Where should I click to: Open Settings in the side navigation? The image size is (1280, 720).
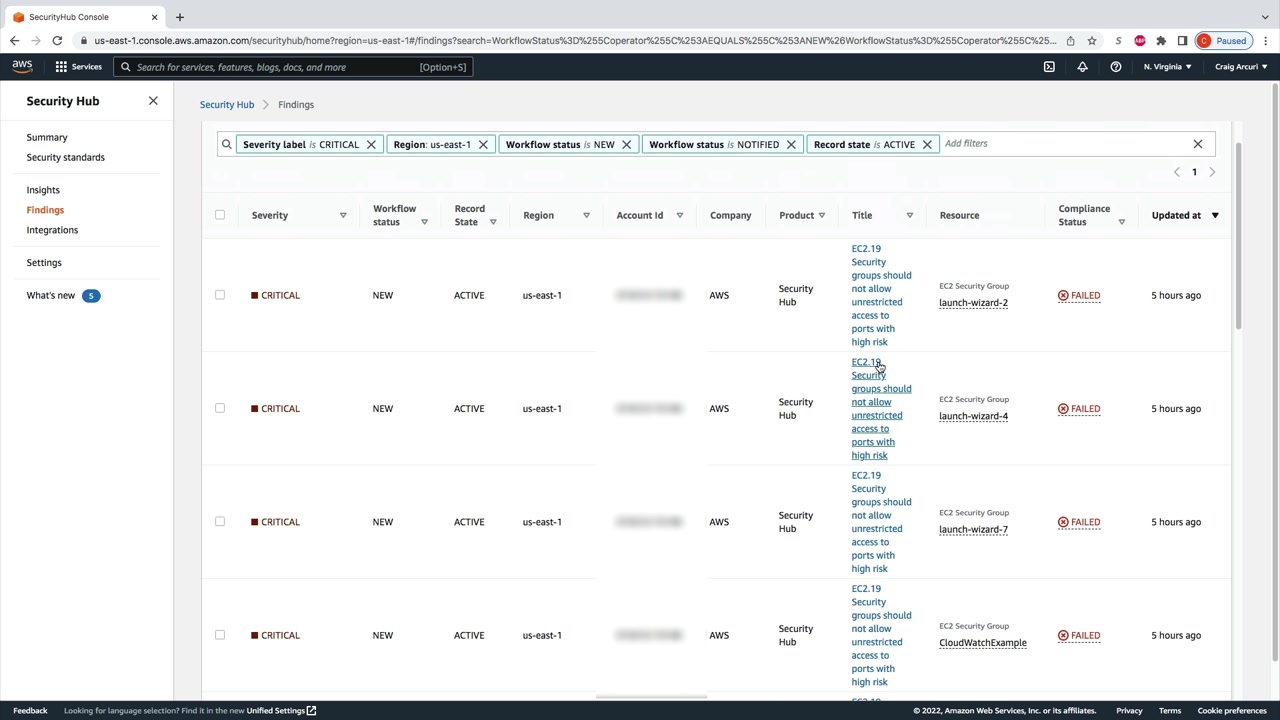[44, 263]
